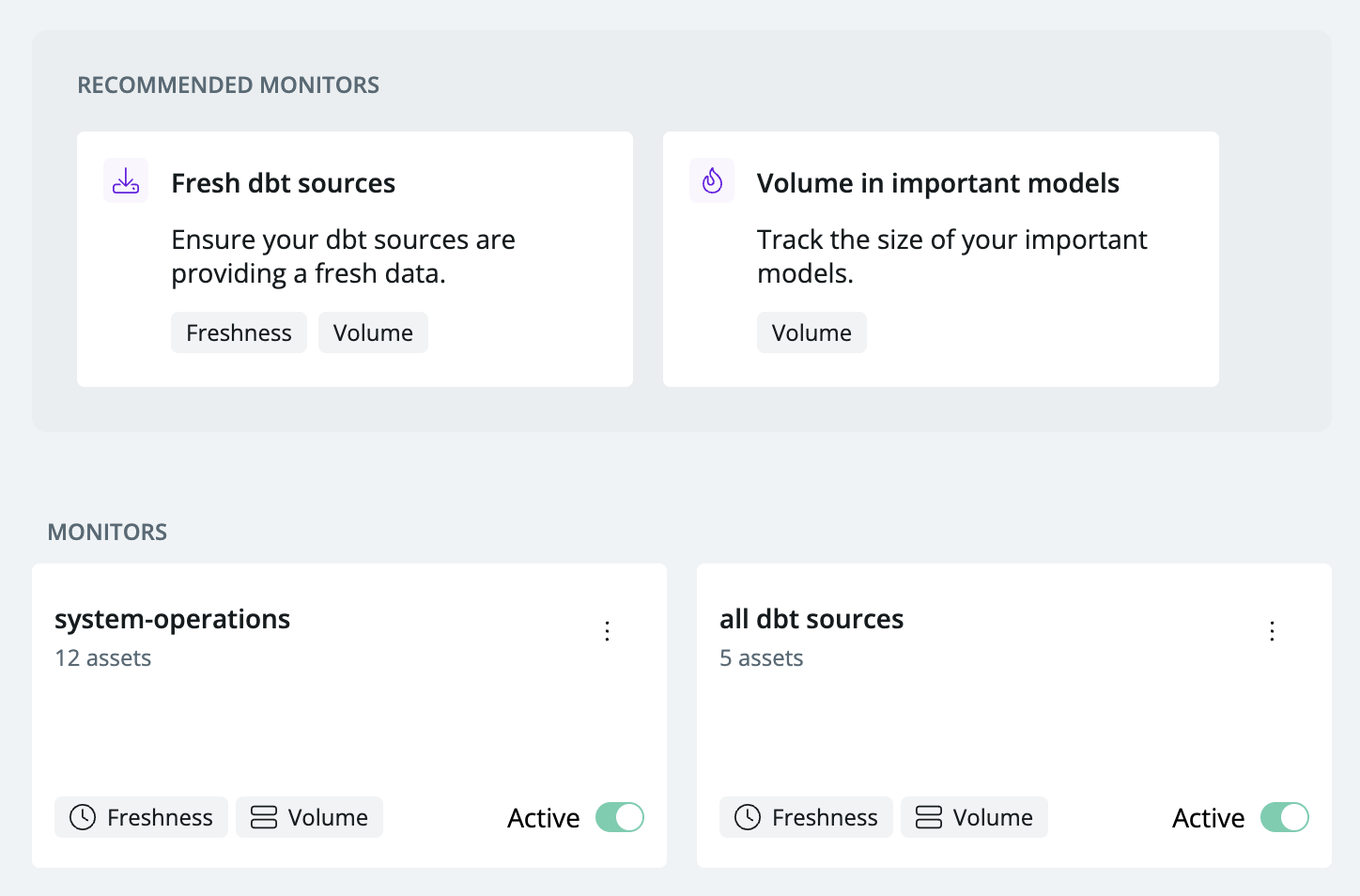The height and width of the screenshot is (896, 1360).
Task: Disable the system-operations Active toggle
Action: [620, 817]
